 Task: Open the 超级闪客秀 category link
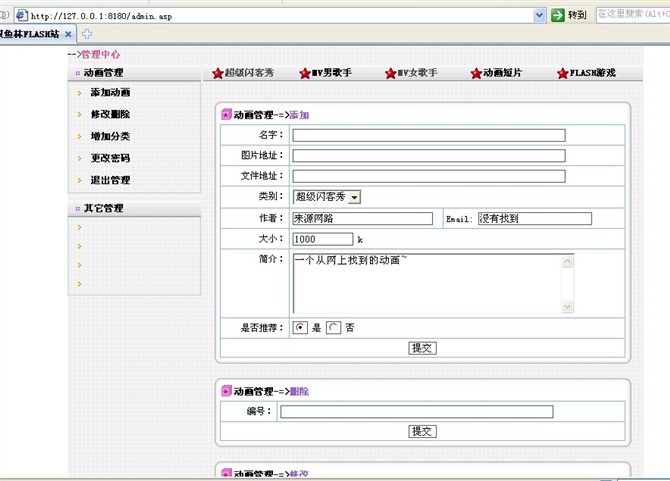[249, 73]
